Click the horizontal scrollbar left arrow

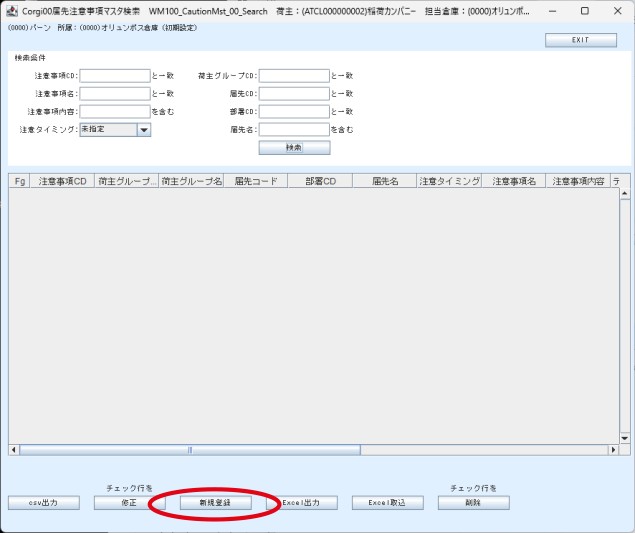[13, 450]
